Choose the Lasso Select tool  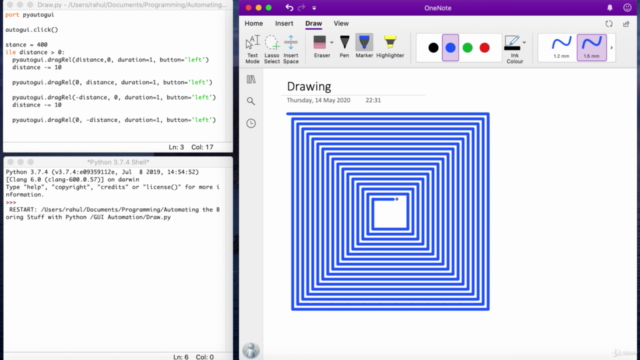point(271,49)
